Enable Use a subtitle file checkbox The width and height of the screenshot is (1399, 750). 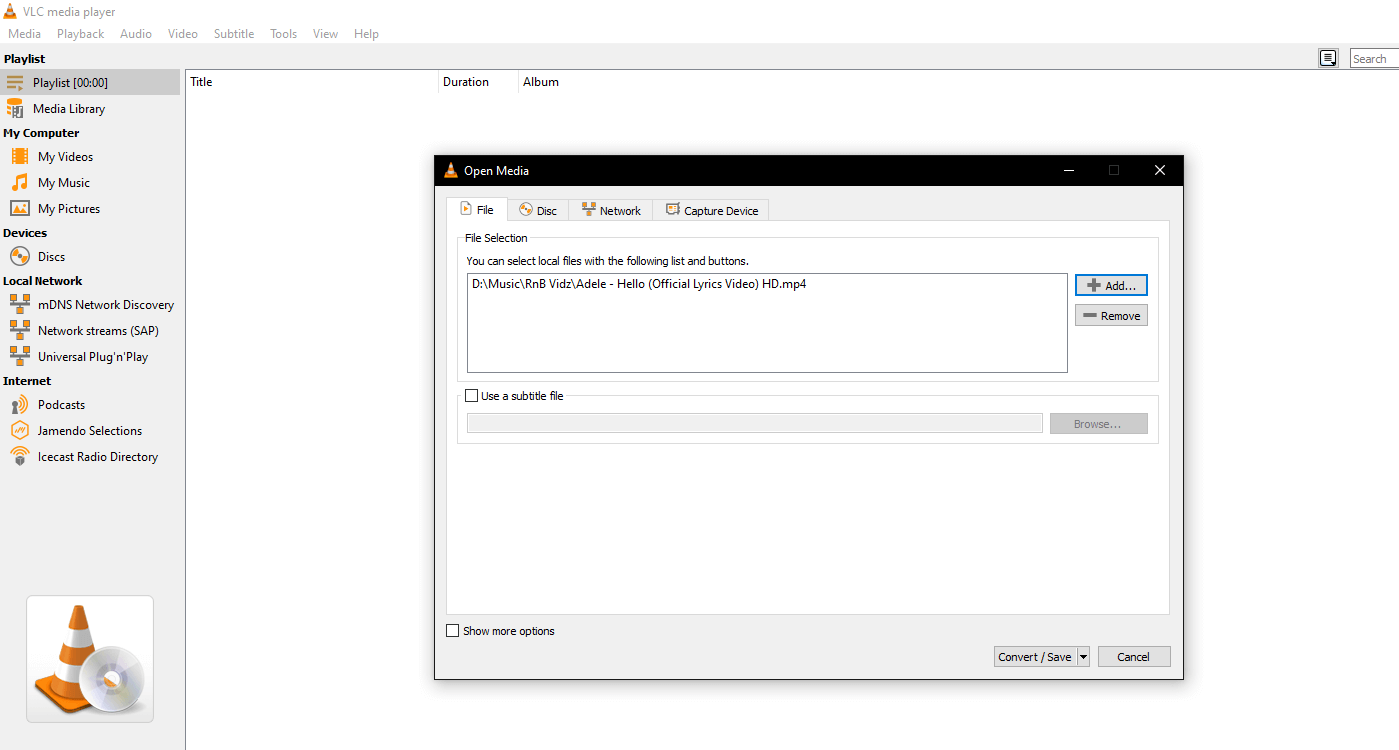pos(472,396)
